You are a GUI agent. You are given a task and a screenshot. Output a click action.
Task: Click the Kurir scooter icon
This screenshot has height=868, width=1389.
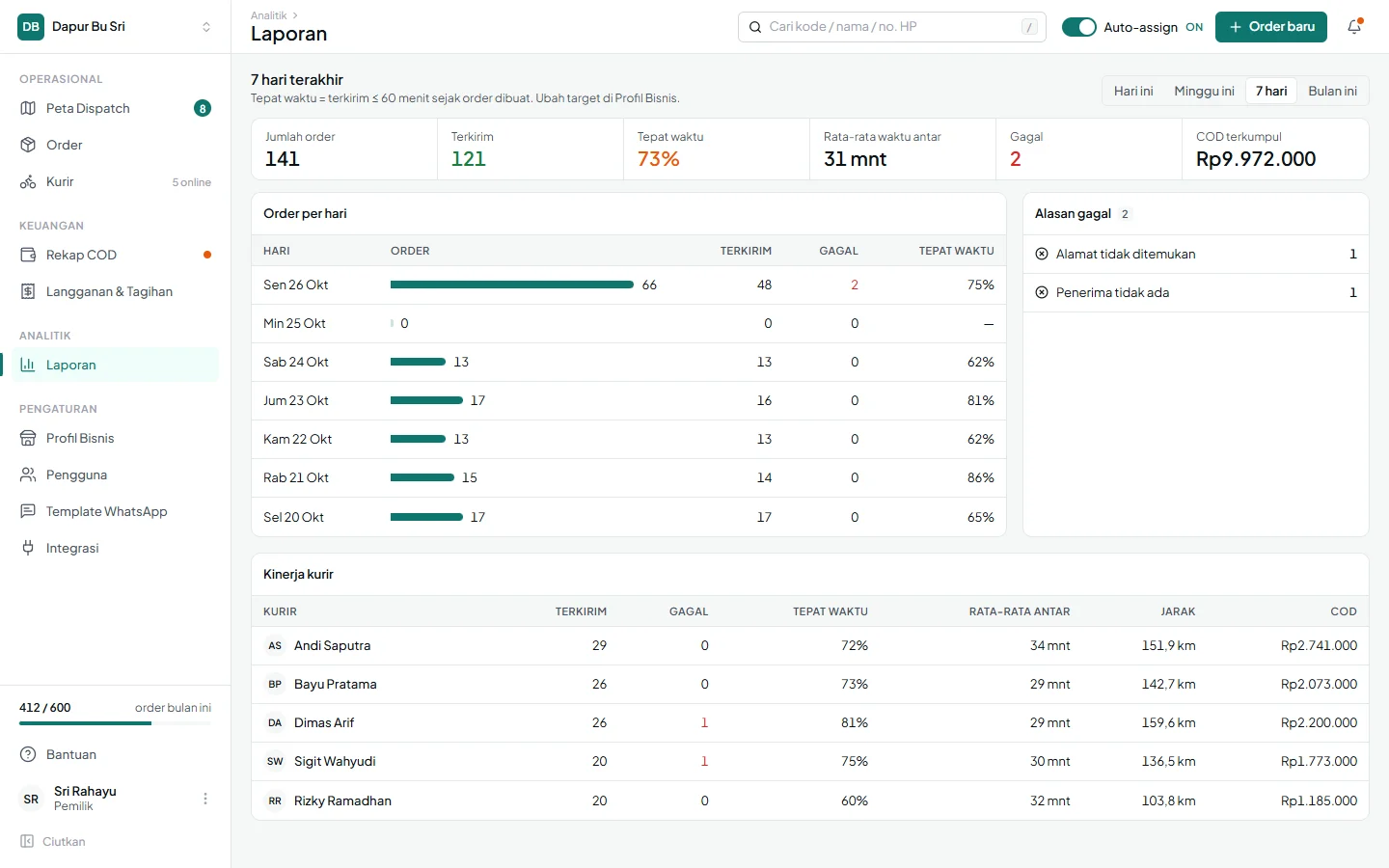(x=28, y=181)
